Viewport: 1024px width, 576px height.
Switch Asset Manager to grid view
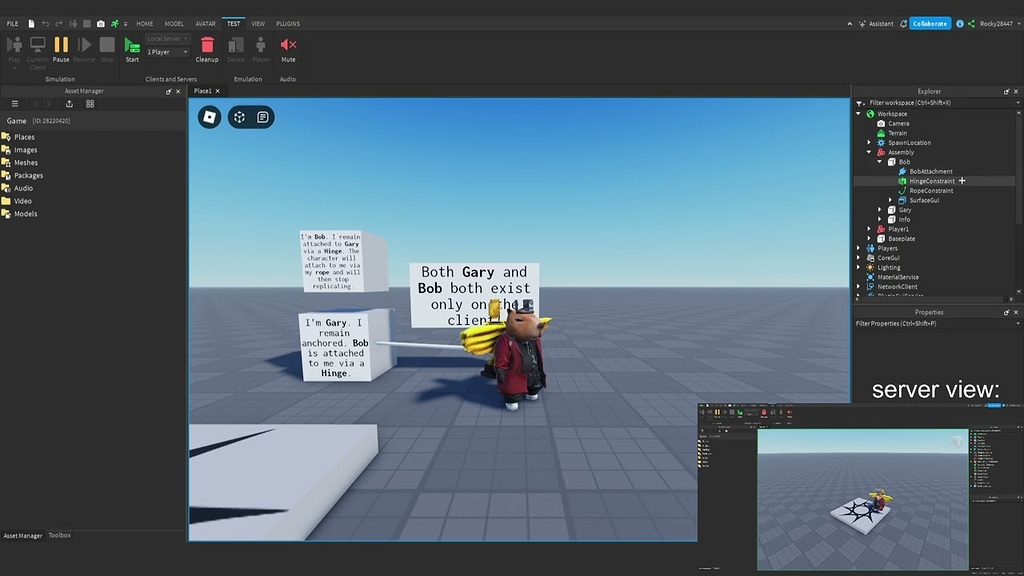90,104
